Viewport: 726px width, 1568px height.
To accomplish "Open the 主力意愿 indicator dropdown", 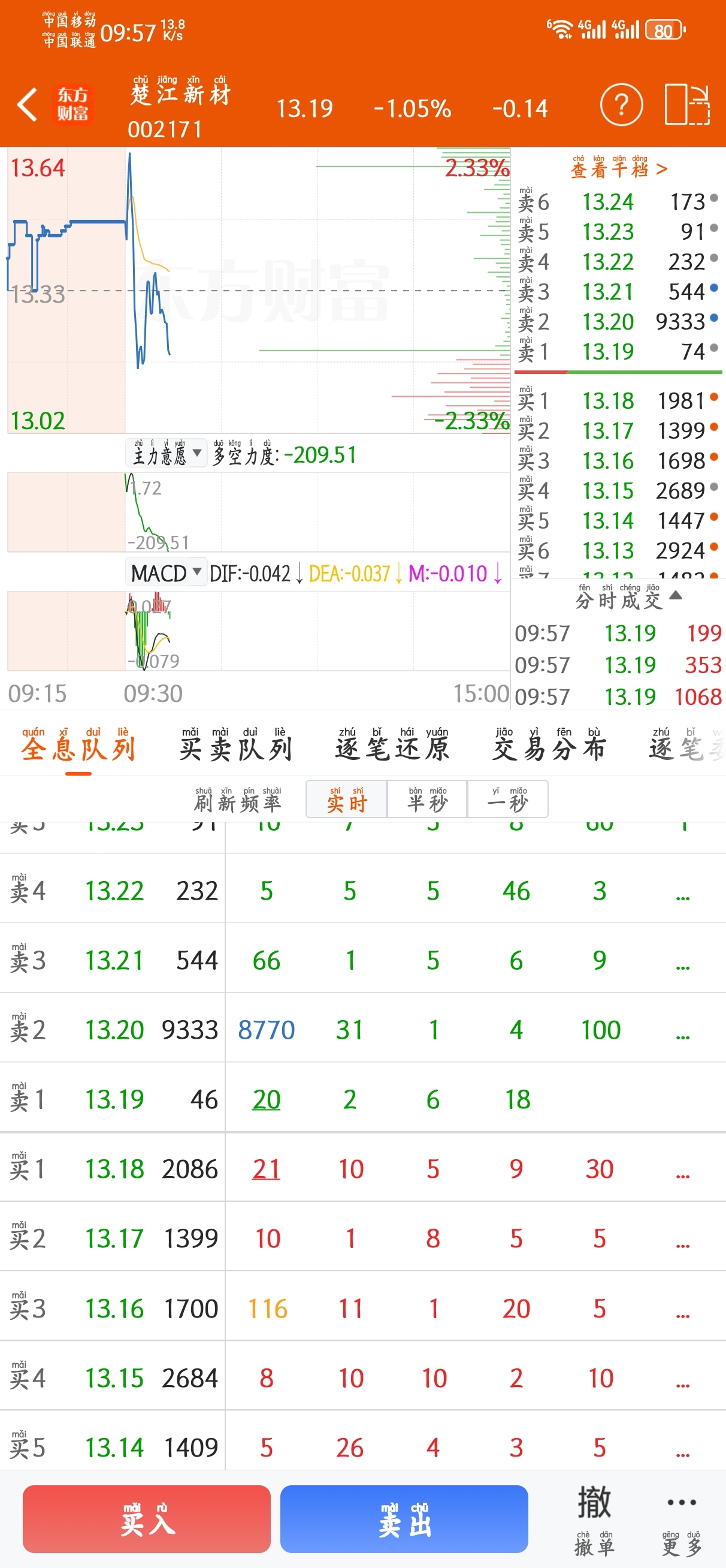I will (x=167, y=454).
